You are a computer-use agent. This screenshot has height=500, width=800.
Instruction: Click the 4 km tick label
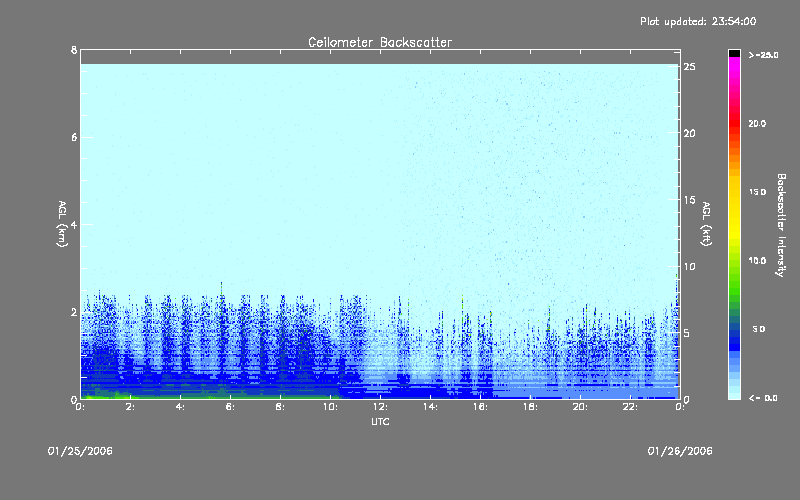pos(74,224)
